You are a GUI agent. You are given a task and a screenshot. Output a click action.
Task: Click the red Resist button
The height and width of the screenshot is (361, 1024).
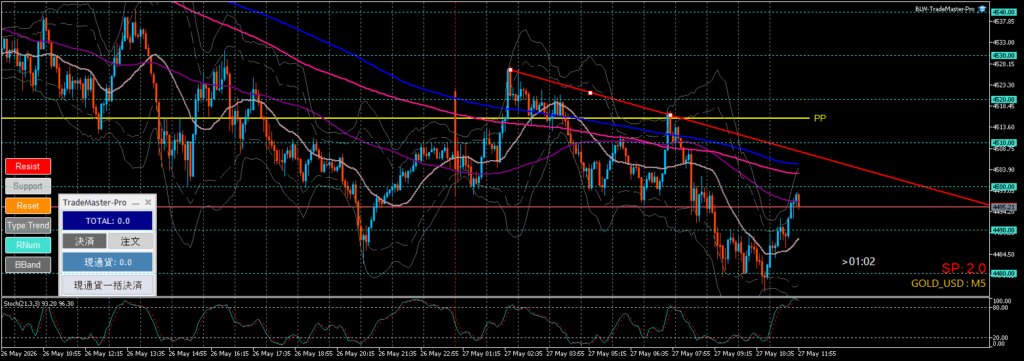tap(27, 166)
